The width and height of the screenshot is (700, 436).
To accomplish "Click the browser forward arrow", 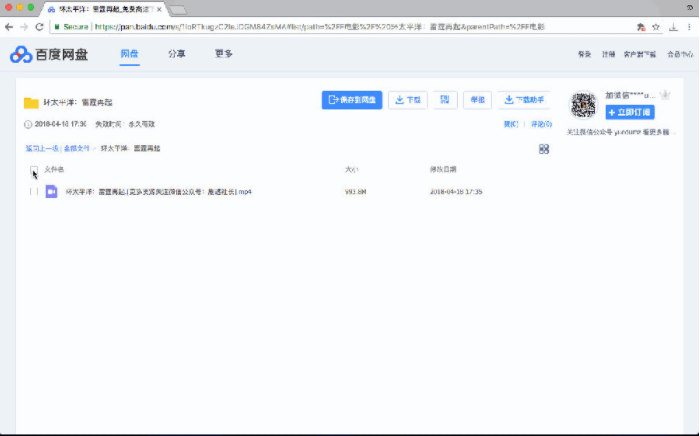I will (x=24, y=27).
